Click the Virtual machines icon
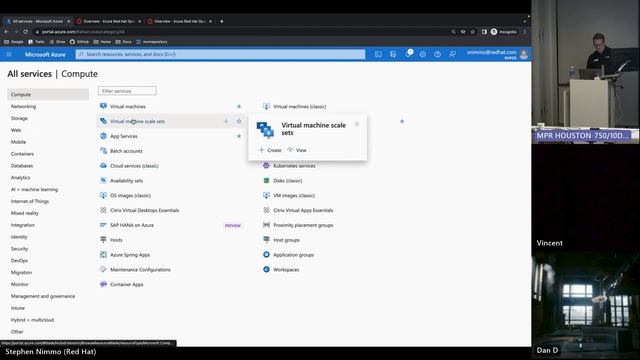Screen dimensions: 640x360 pos(103,106)
